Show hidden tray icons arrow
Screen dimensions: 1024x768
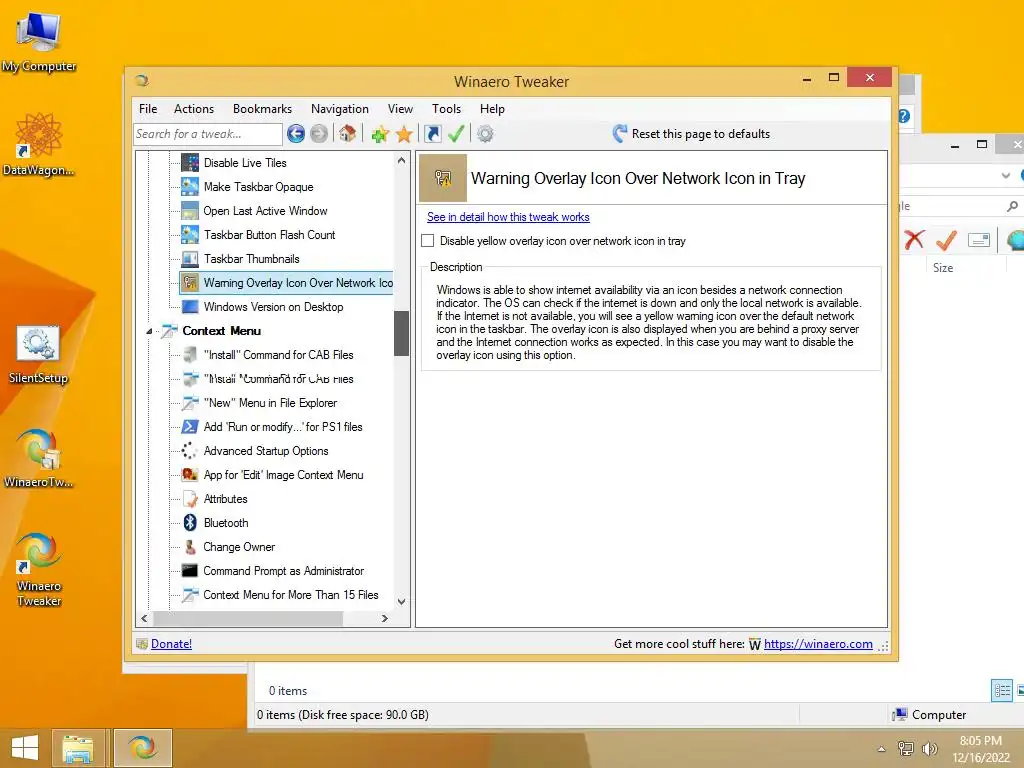coord(881,749)
